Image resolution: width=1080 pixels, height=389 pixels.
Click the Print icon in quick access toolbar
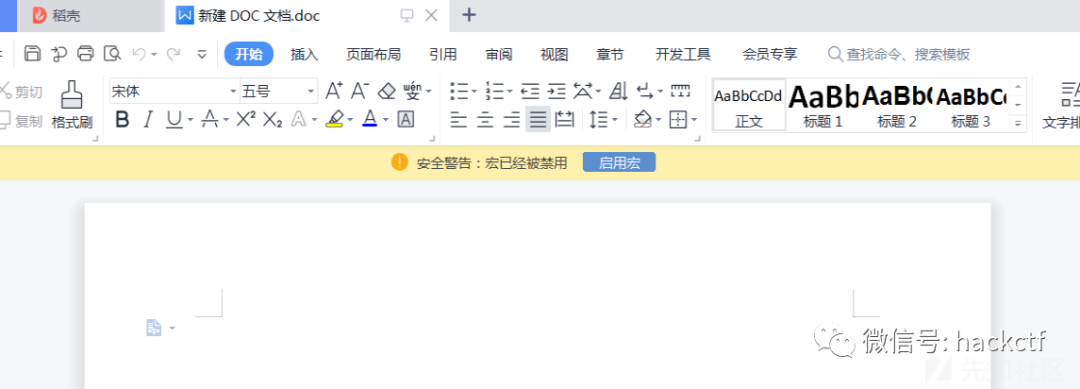tap(85, 53)
